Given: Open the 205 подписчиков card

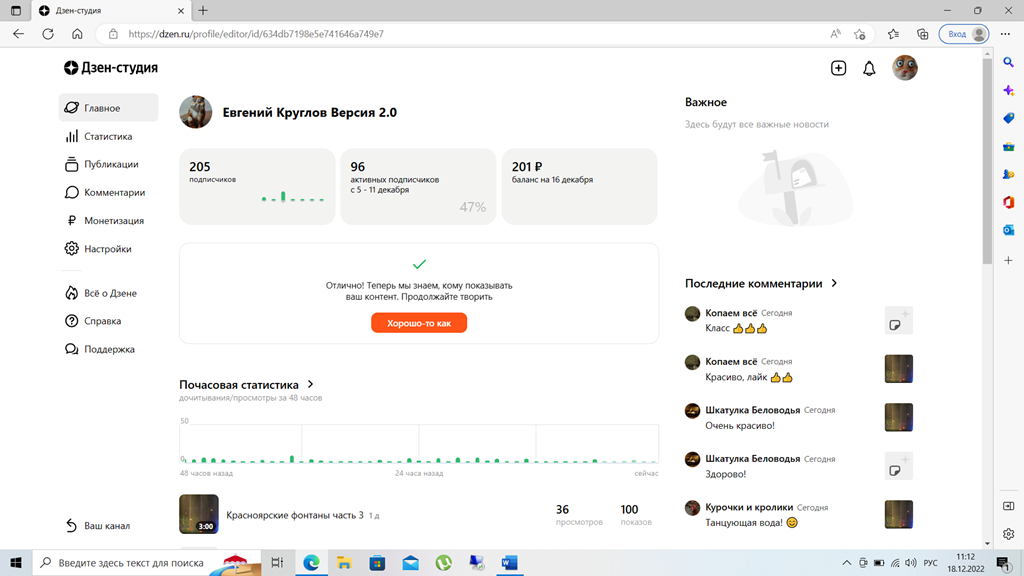Looking at the screenshot, I should [x=257, y=187].
